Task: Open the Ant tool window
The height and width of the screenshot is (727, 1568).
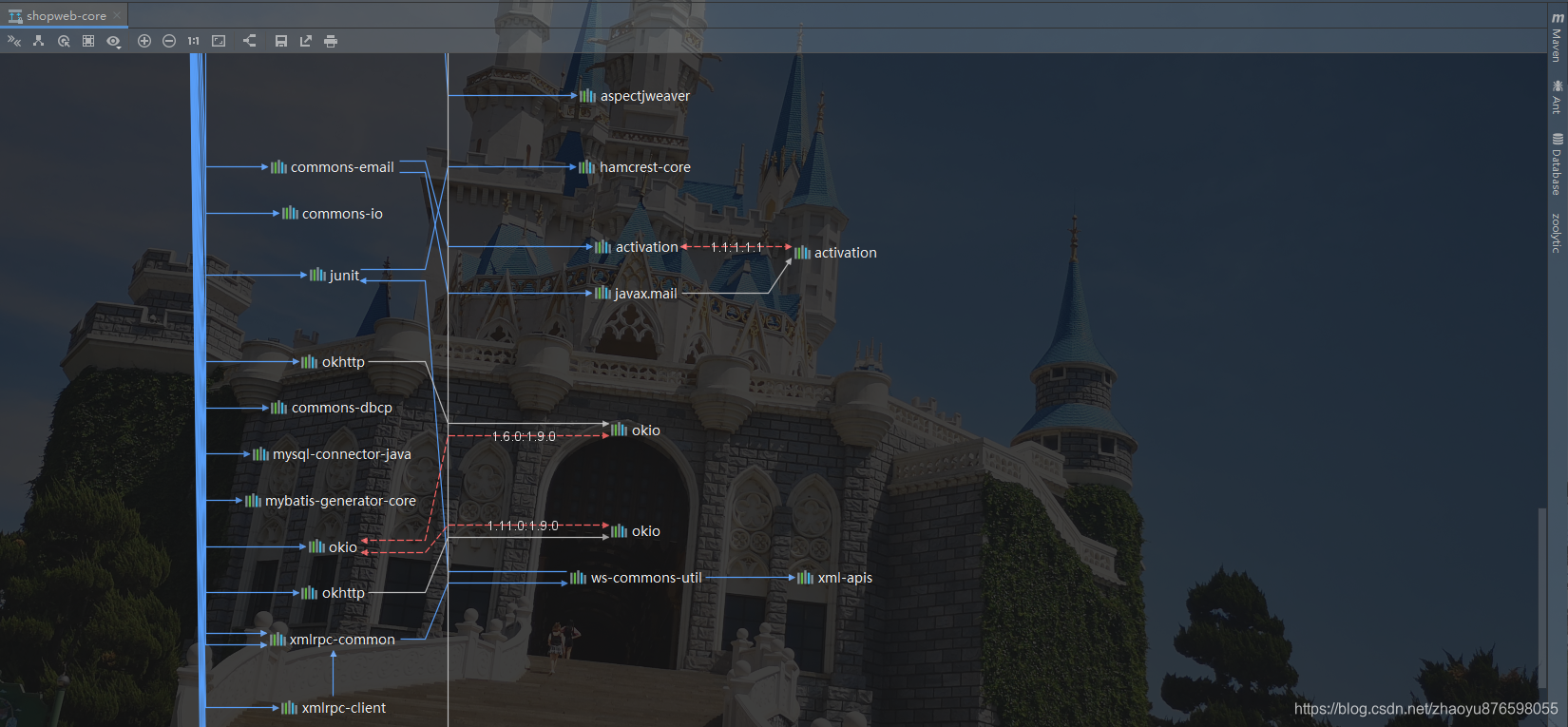Action: 1557,97
